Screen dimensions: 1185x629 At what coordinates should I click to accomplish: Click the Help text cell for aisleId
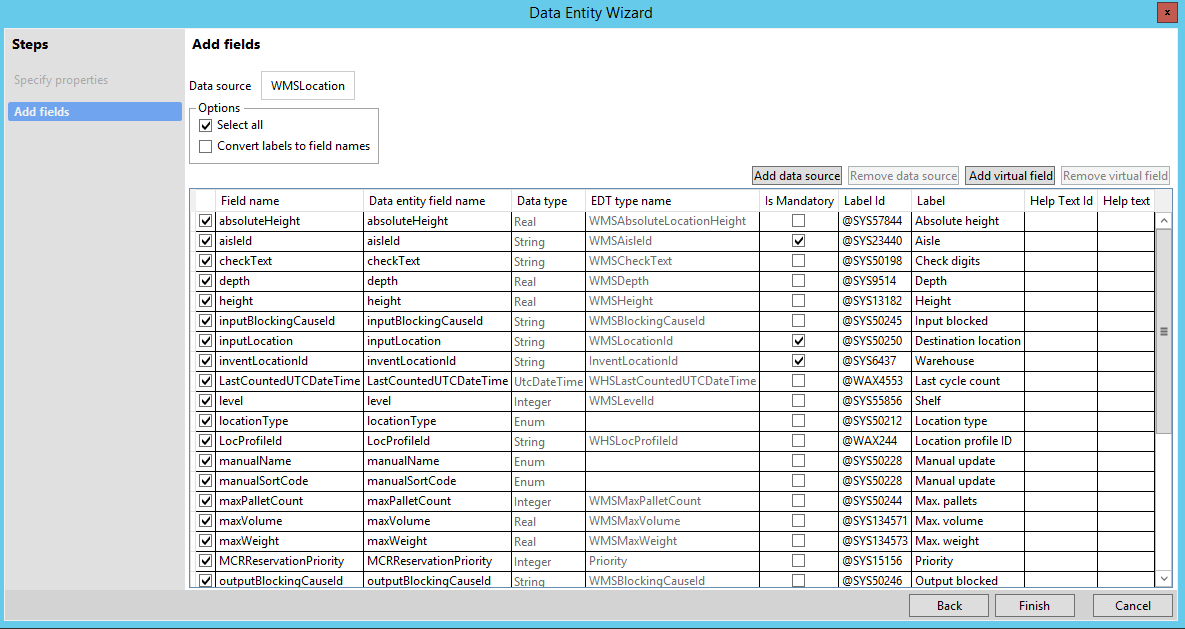click(1126, 241)
